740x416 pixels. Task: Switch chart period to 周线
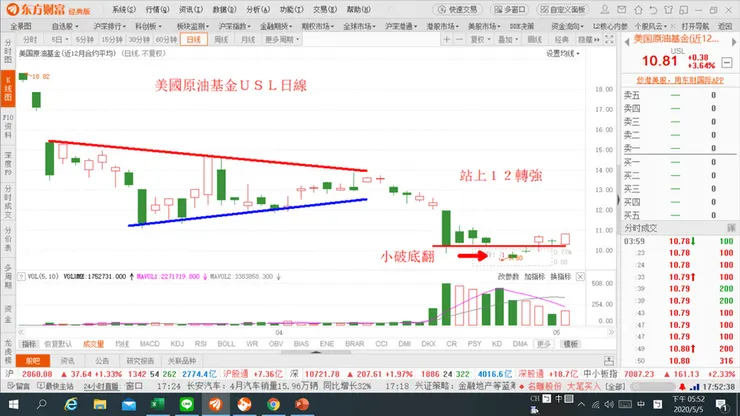pyautogui.click(x=221, y=40)
